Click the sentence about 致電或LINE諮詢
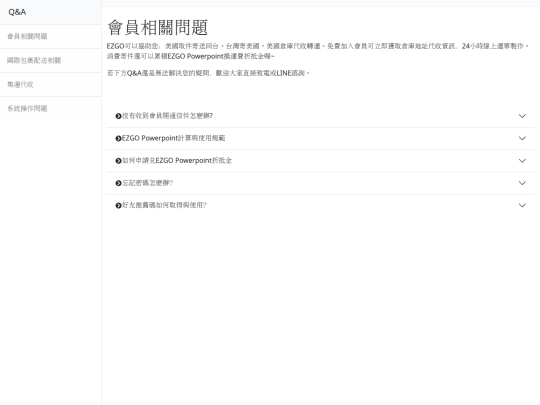The width and height of the screenshot is (540, 405). pos(208,73)
